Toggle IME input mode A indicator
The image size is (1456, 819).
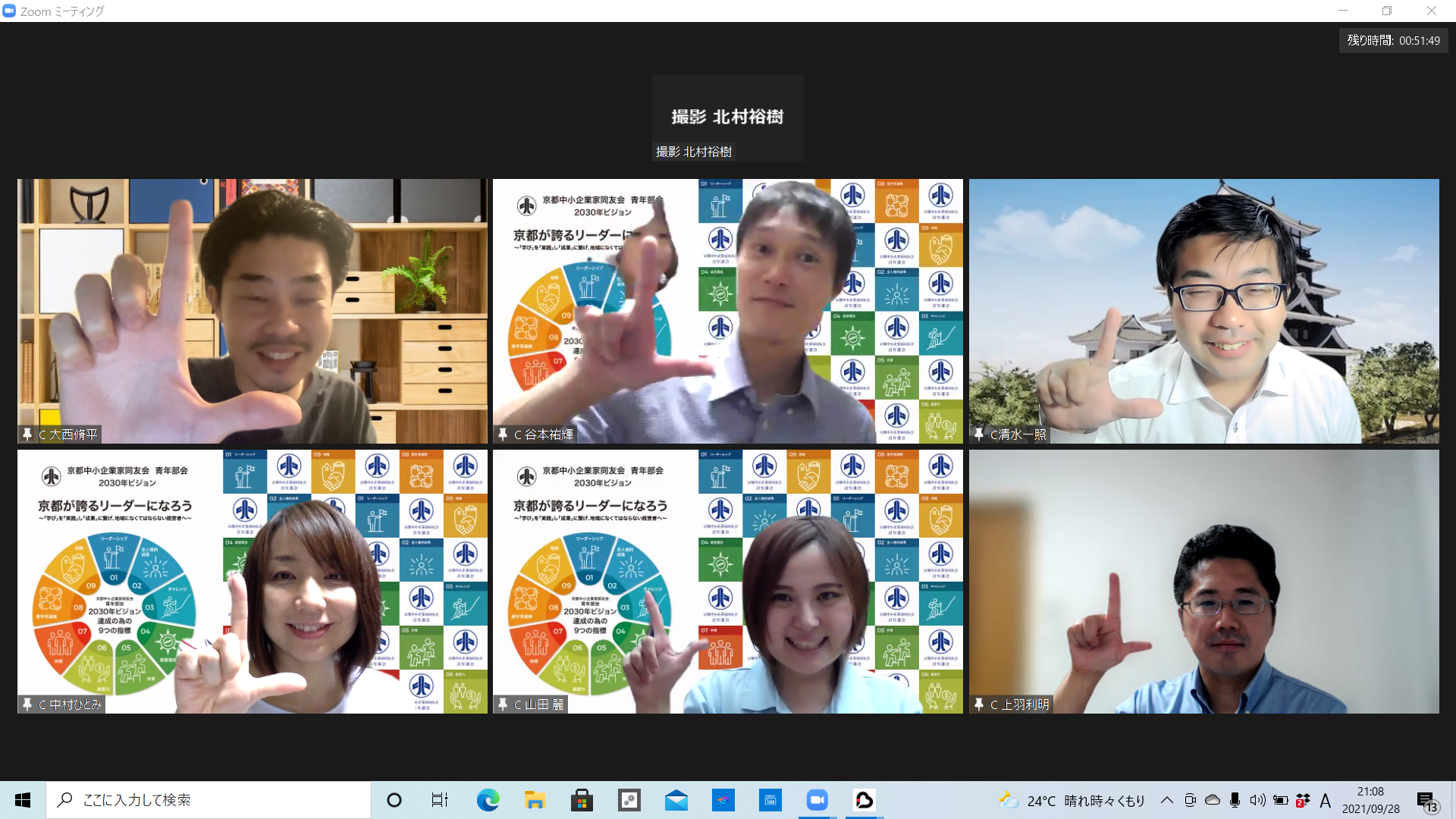1325,800
